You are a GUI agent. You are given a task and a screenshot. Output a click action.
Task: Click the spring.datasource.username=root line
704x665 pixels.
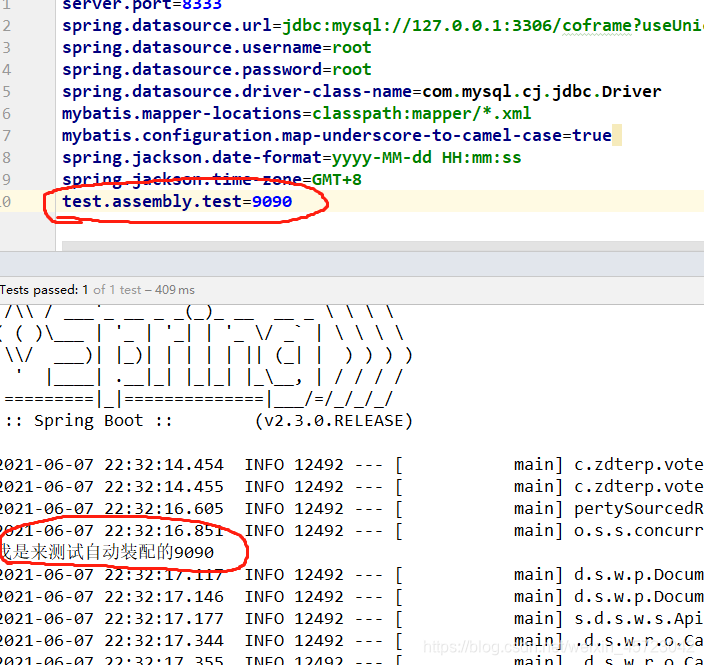[x=217, y=48]
